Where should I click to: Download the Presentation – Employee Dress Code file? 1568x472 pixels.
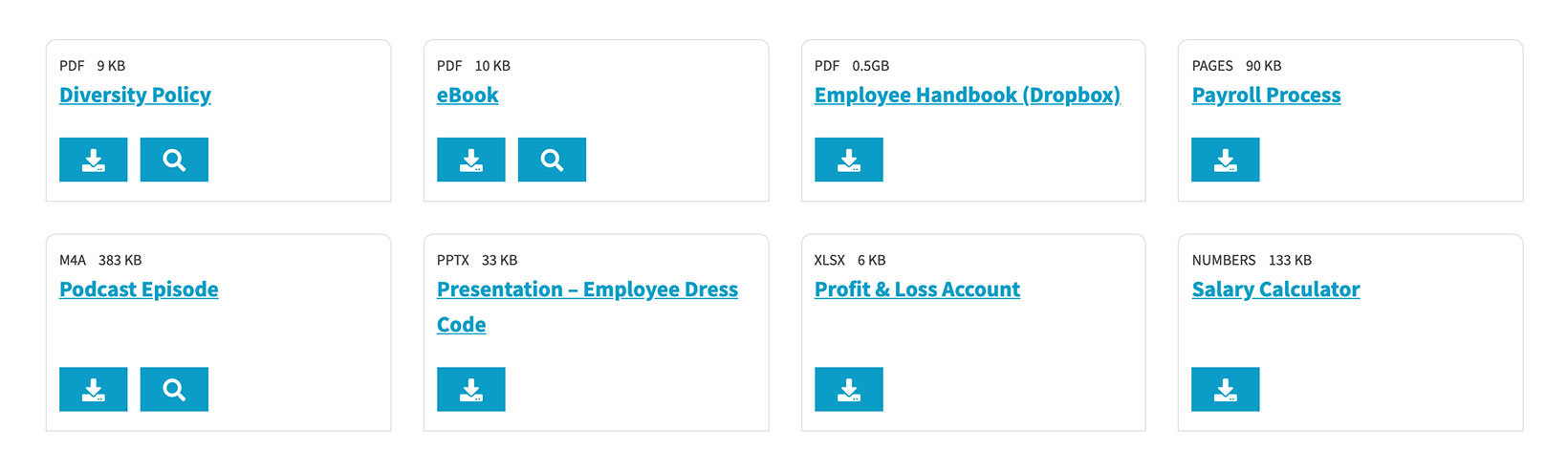pyautogui.click(x=470, y=389)
